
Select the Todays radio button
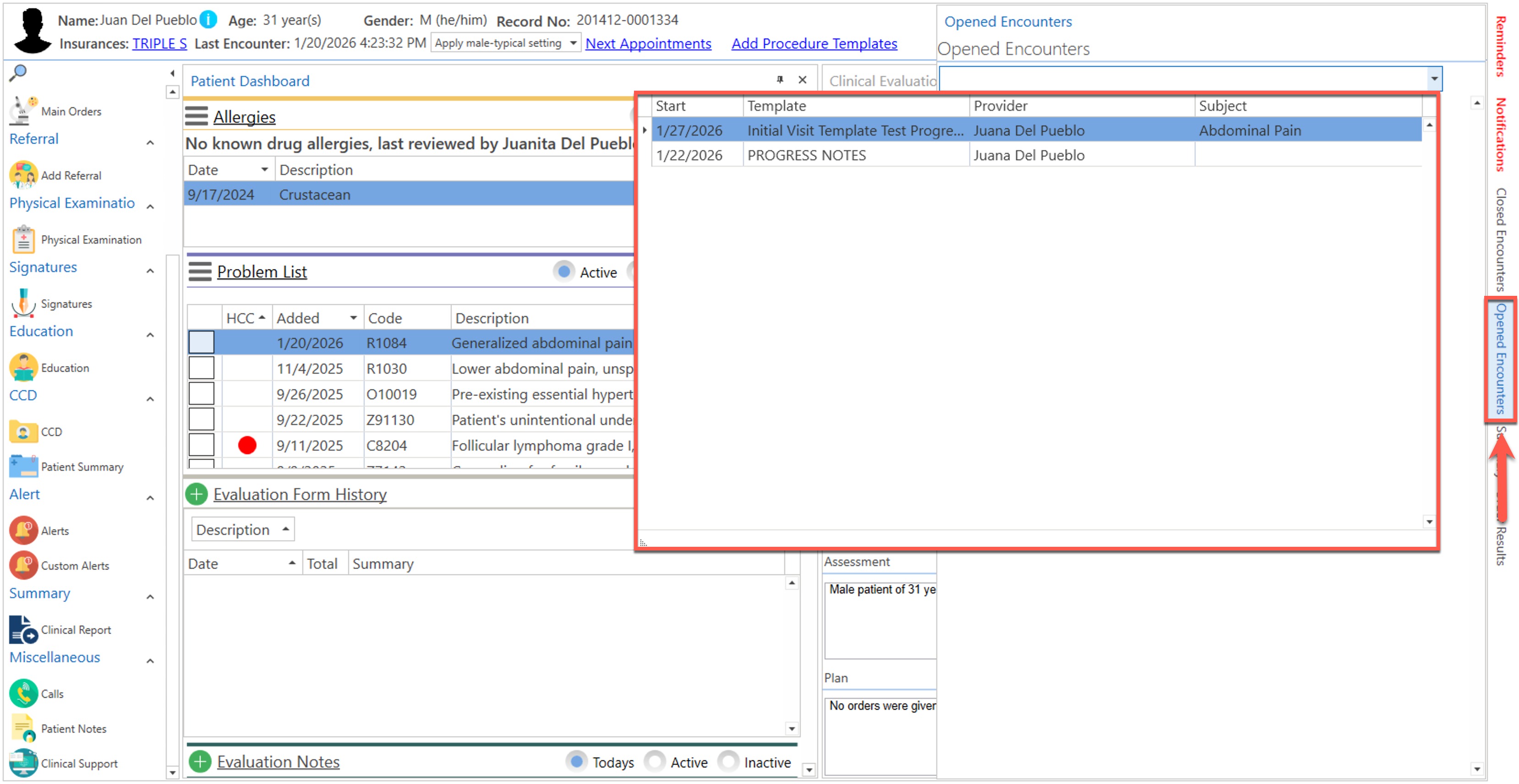tap(577, 762)
